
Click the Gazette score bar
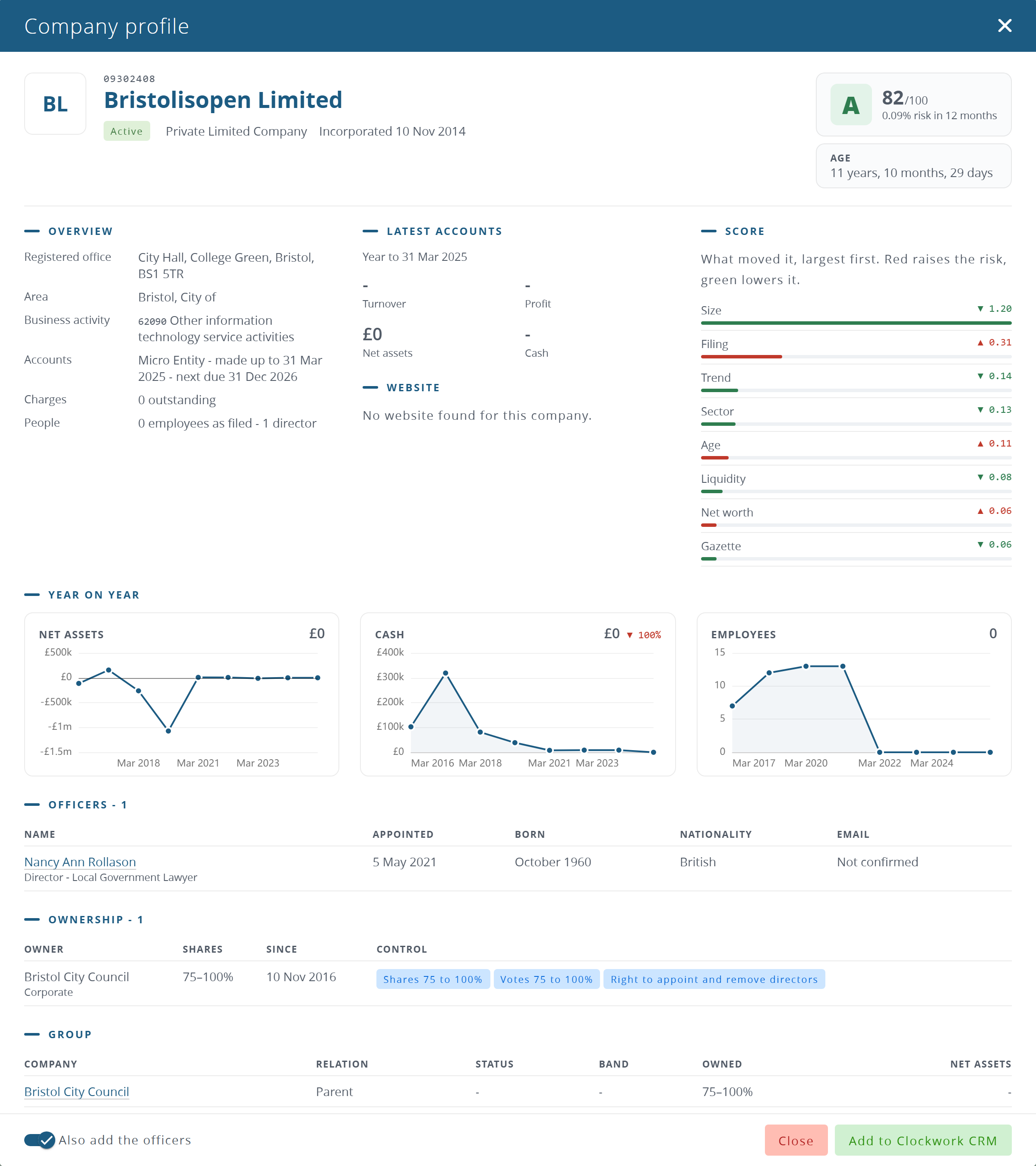coord(856,558)
